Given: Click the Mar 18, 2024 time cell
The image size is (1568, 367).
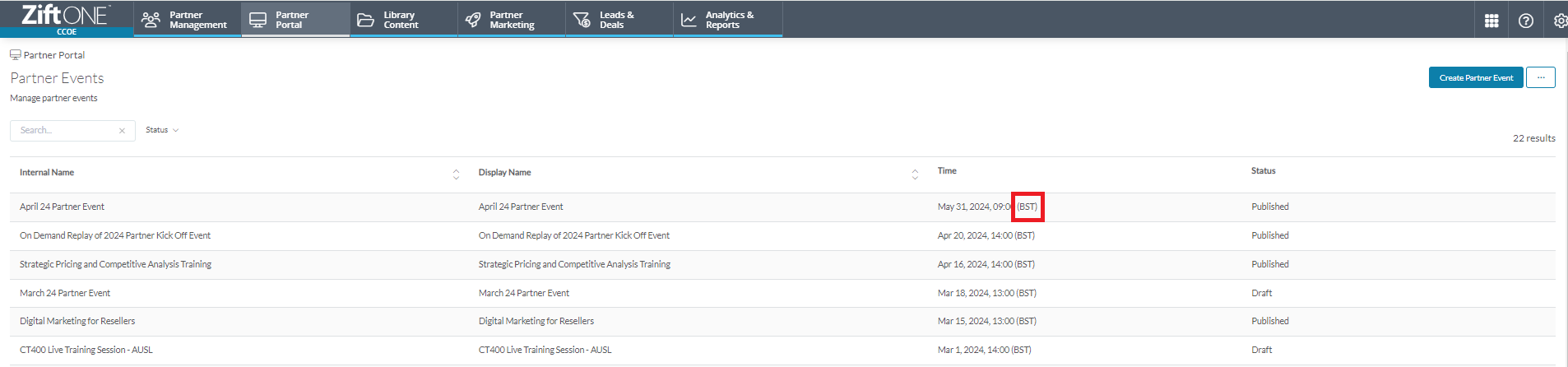Looking at the screenshot, I should (x=987, y=293).
